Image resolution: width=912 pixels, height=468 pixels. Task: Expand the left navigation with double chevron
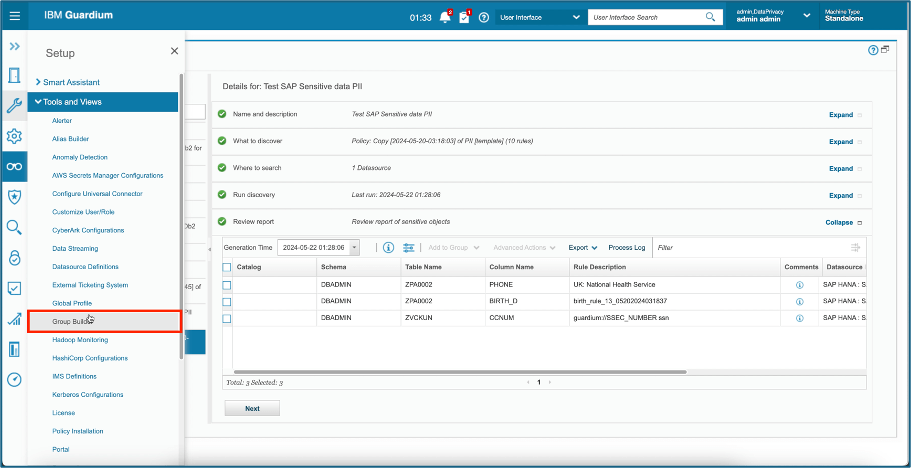(15, 46)
